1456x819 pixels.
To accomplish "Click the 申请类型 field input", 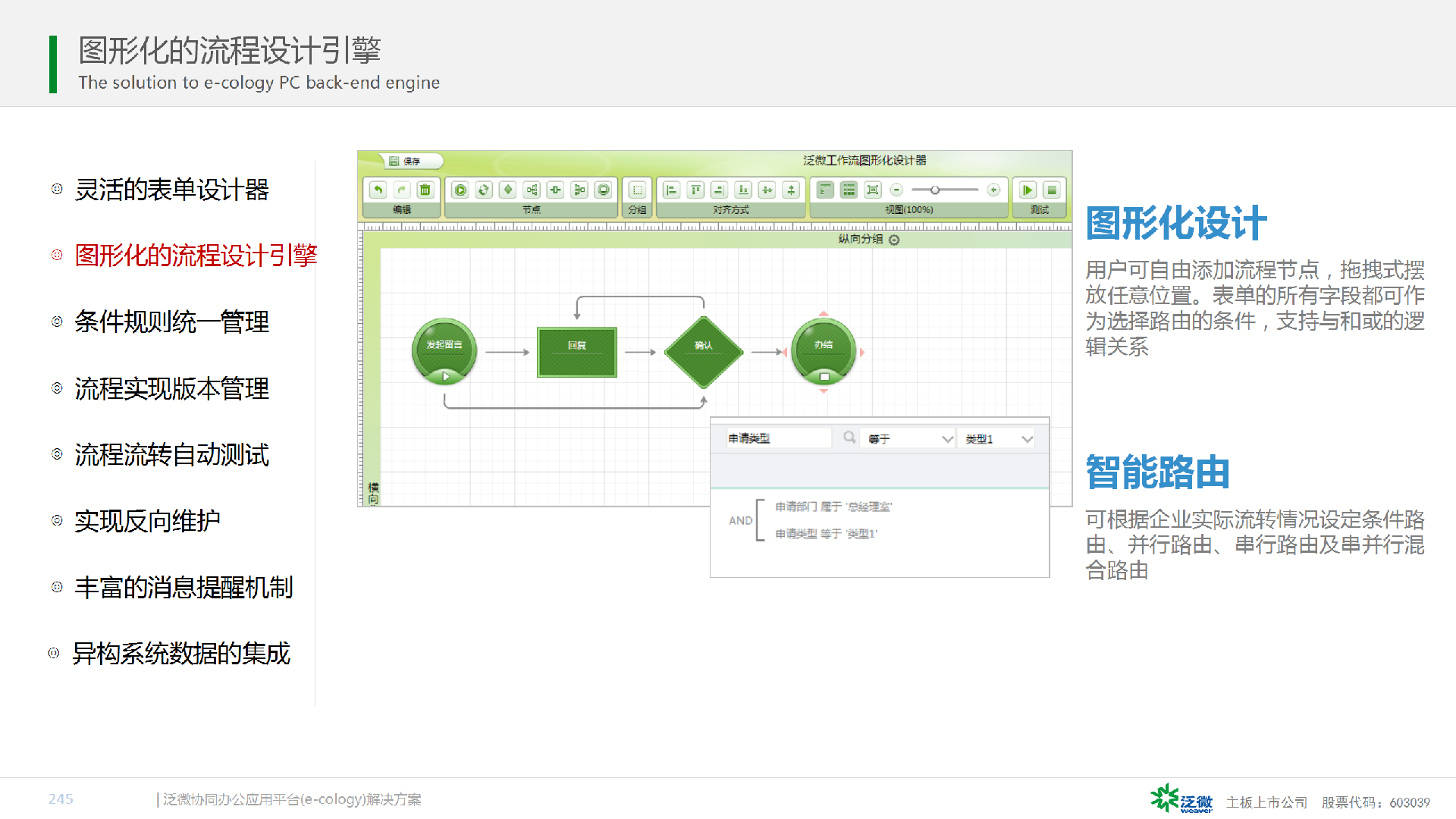I will (x=779, y=438).
